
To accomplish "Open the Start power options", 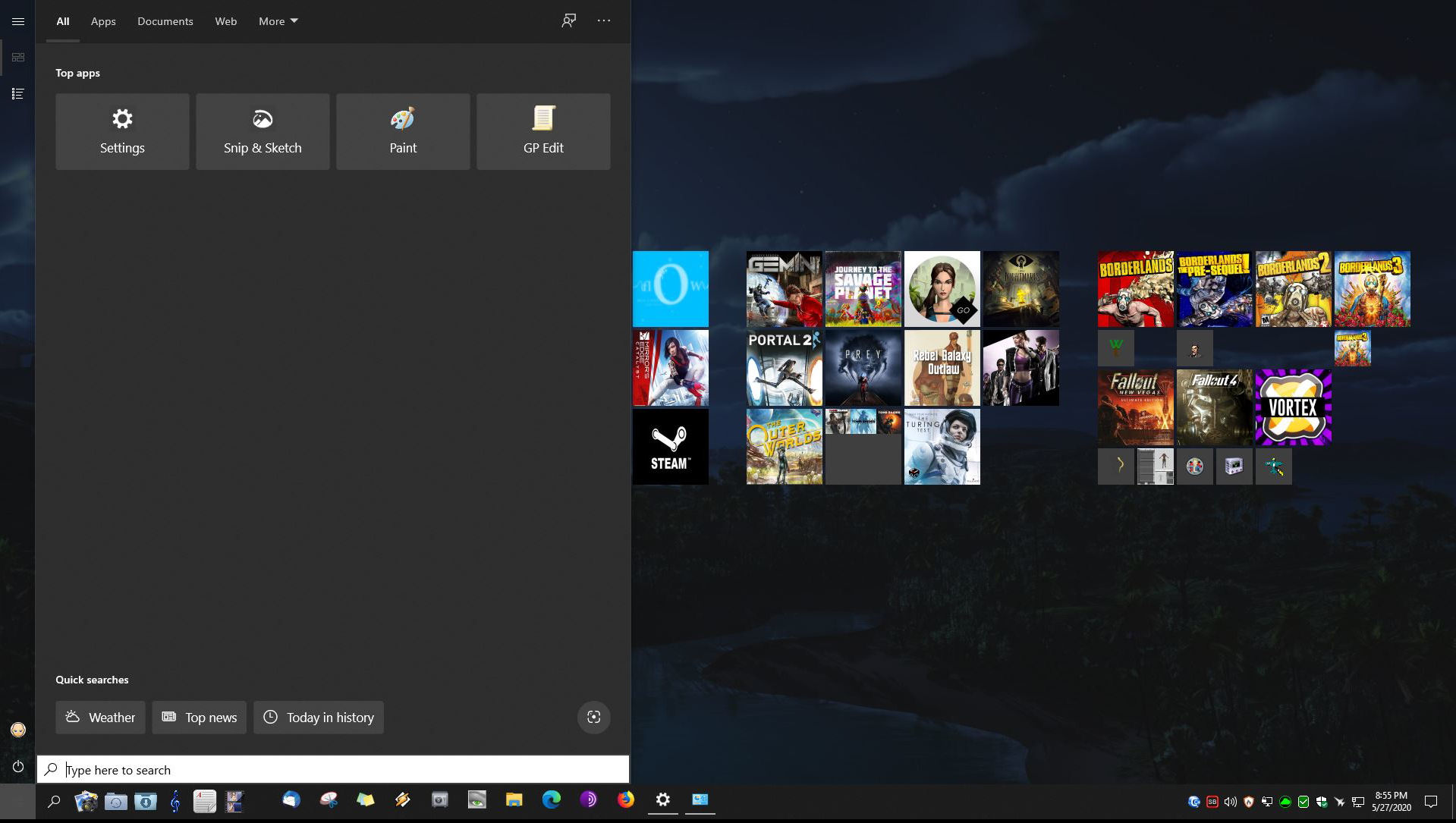I will (18, 766).
